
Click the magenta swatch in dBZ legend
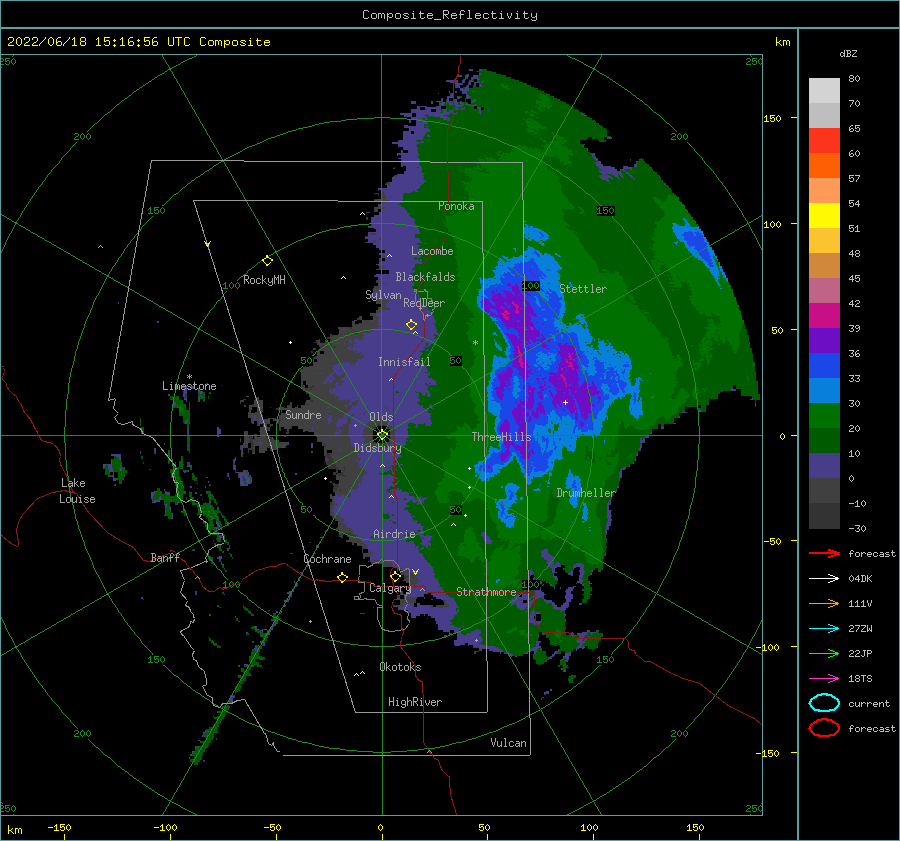point(824,315)
